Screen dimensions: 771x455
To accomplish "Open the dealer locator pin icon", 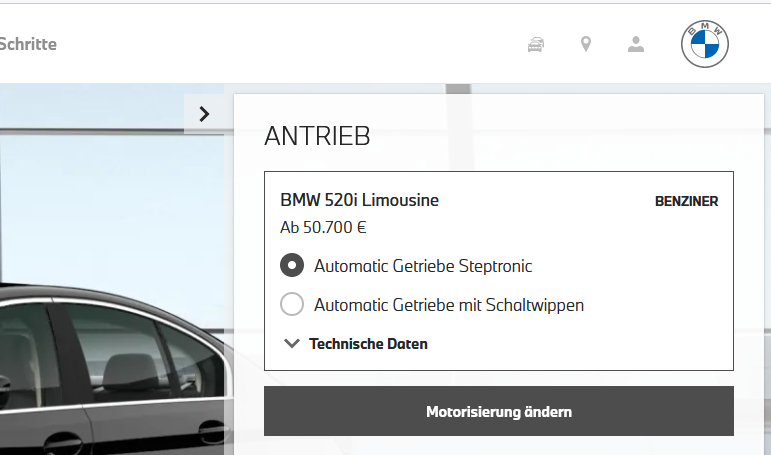I will click(x=586, y=44).
